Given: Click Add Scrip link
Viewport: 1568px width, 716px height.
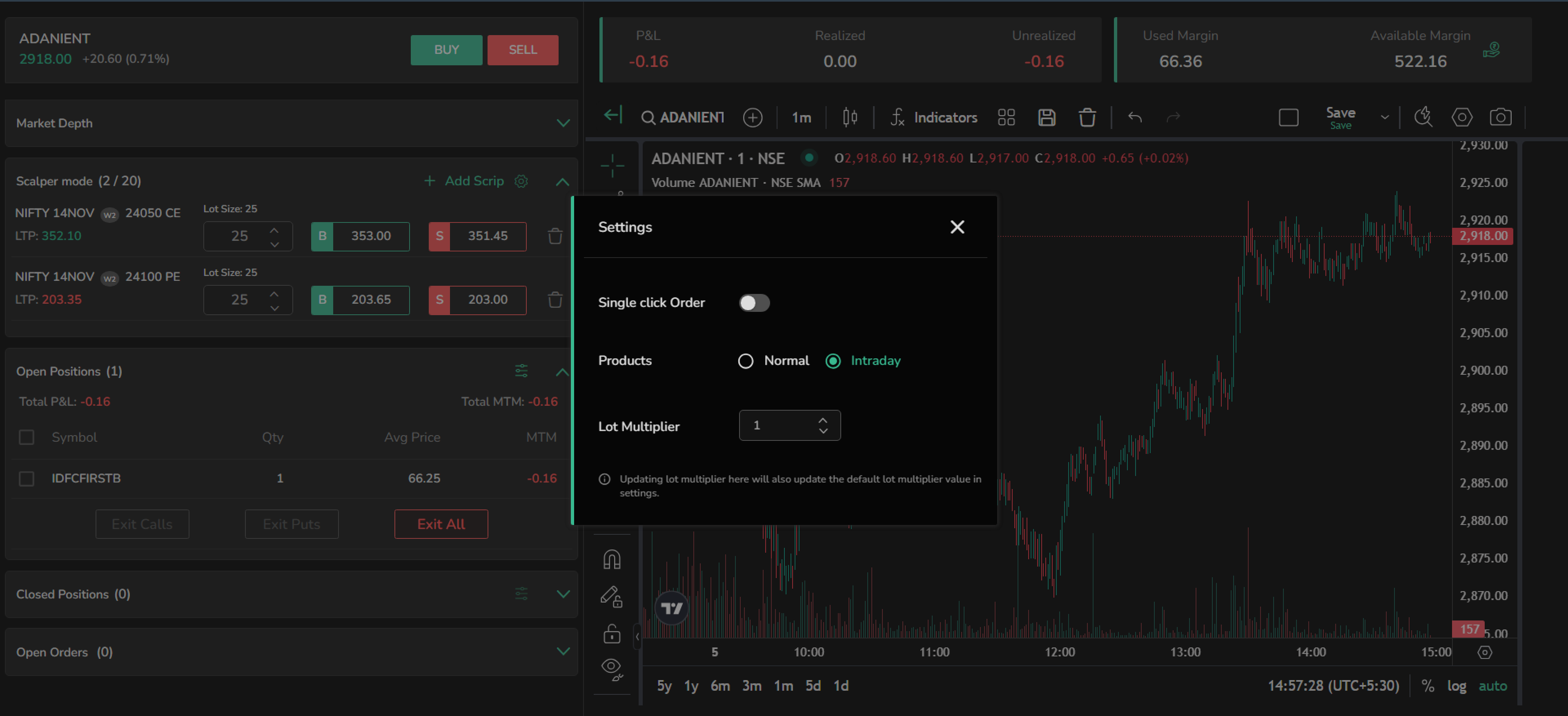Looking at the screenshot, I should (x=464, y=181).
